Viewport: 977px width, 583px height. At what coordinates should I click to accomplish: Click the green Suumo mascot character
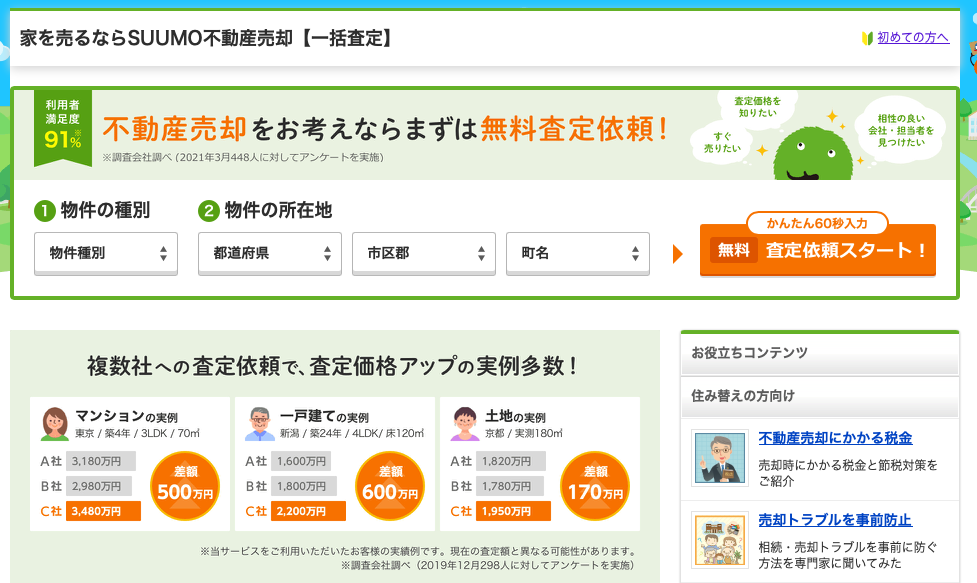(813, 154)
